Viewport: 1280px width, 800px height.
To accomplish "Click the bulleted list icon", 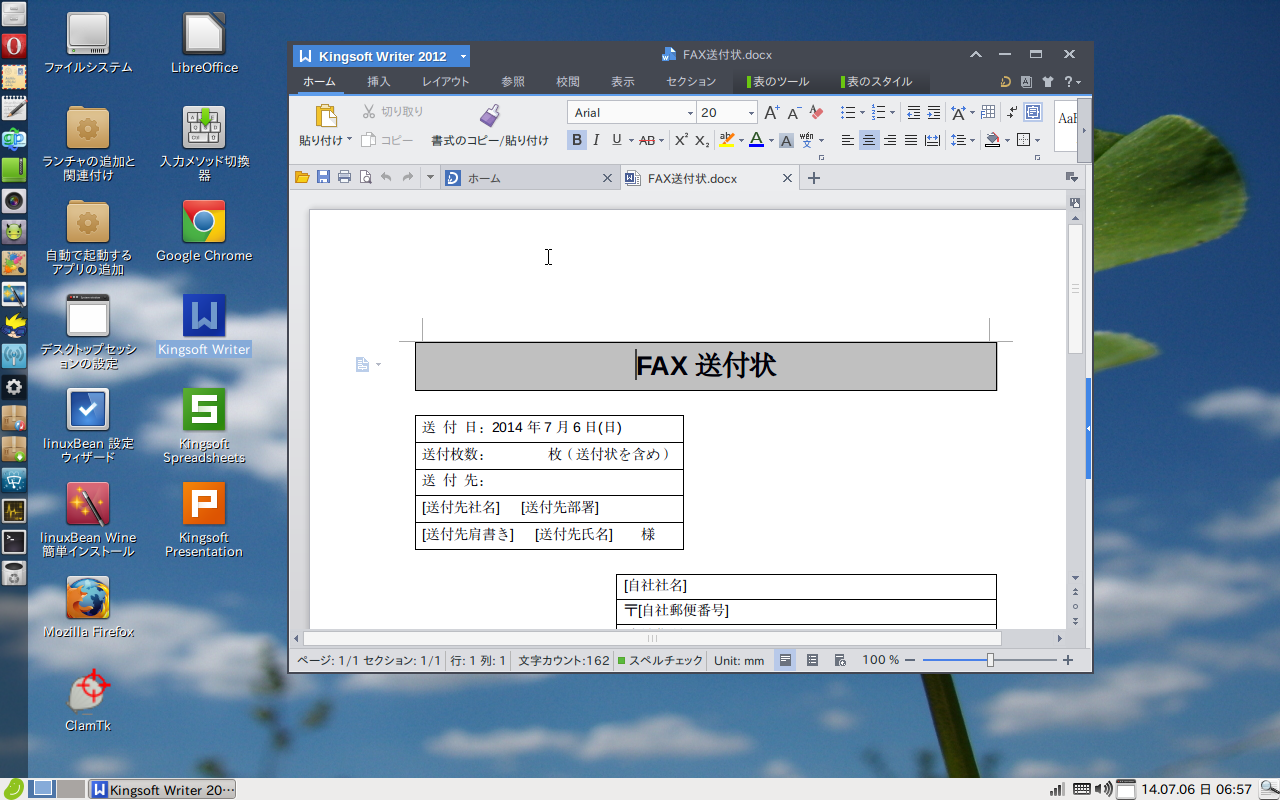I will click(847, 113).
